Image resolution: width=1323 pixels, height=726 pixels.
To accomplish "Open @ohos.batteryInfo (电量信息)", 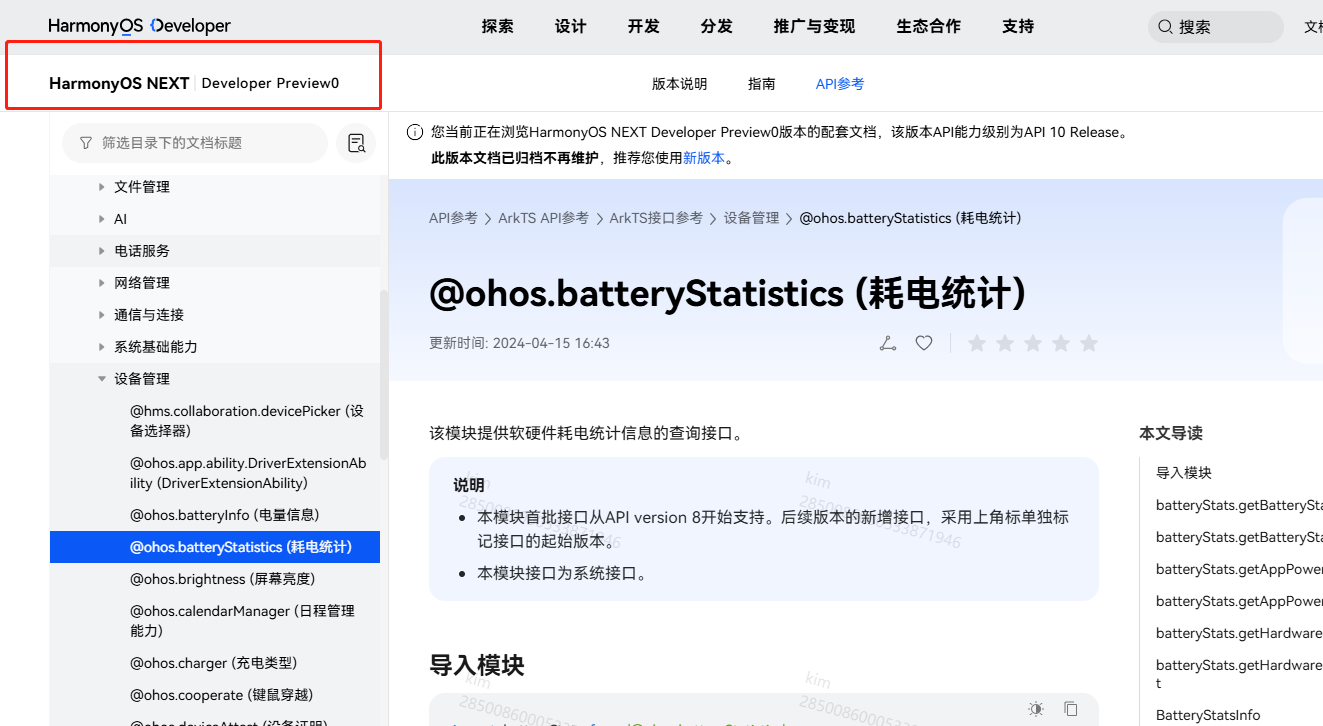I will pyautogui.click(x=225, y=515).
